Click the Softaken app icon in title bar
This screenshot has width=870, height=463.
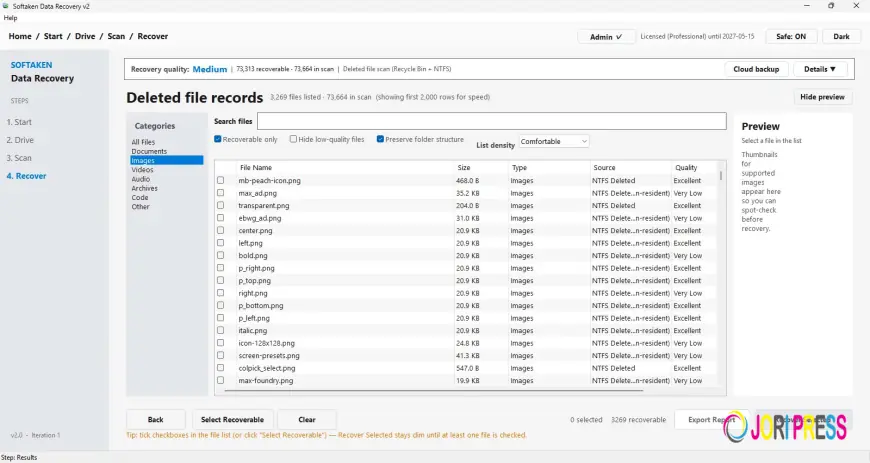pyautogui.click(x=6, y=6)
